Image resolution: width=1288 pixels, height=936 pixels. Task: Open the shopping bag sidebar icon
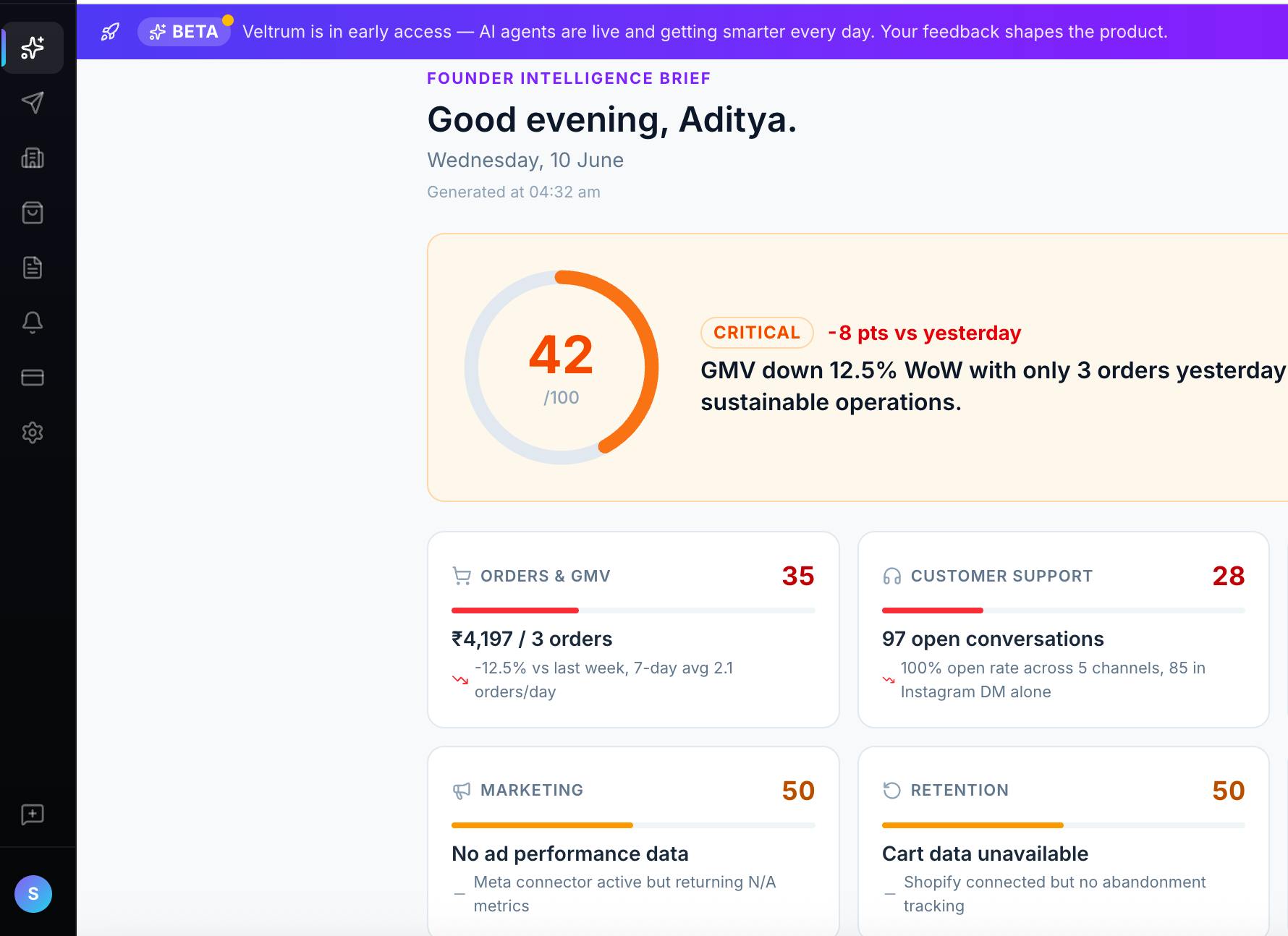[x=33, y=213]
